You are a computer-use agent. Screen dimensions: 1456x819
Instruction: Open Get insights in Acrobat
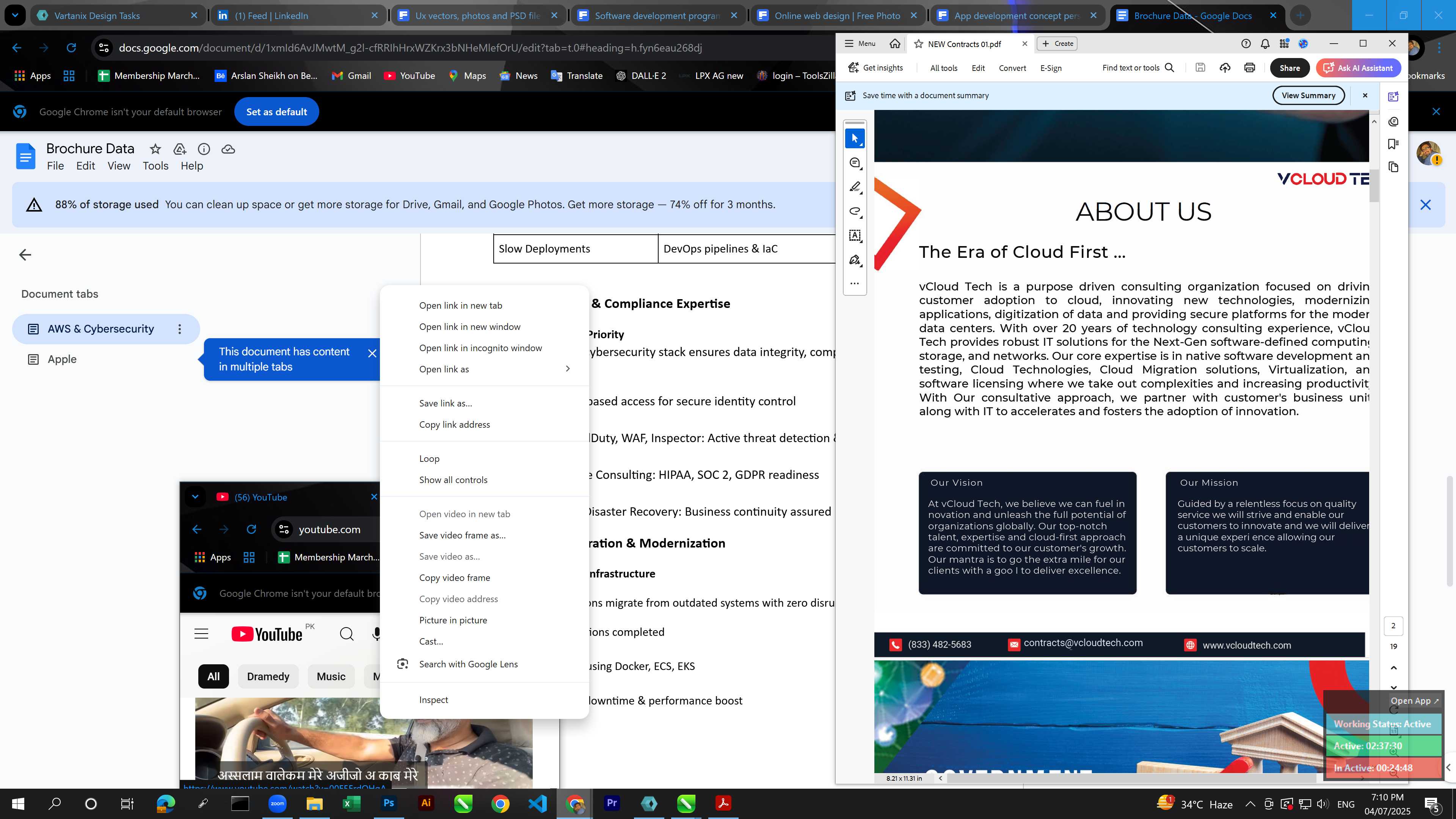(x=875, y=68)
